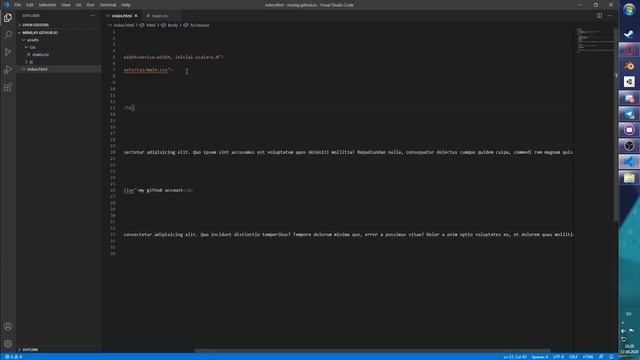Viewport: 640px width, 360px height.
Task: Click the errors and warnings status indicator
Action: 13,357
